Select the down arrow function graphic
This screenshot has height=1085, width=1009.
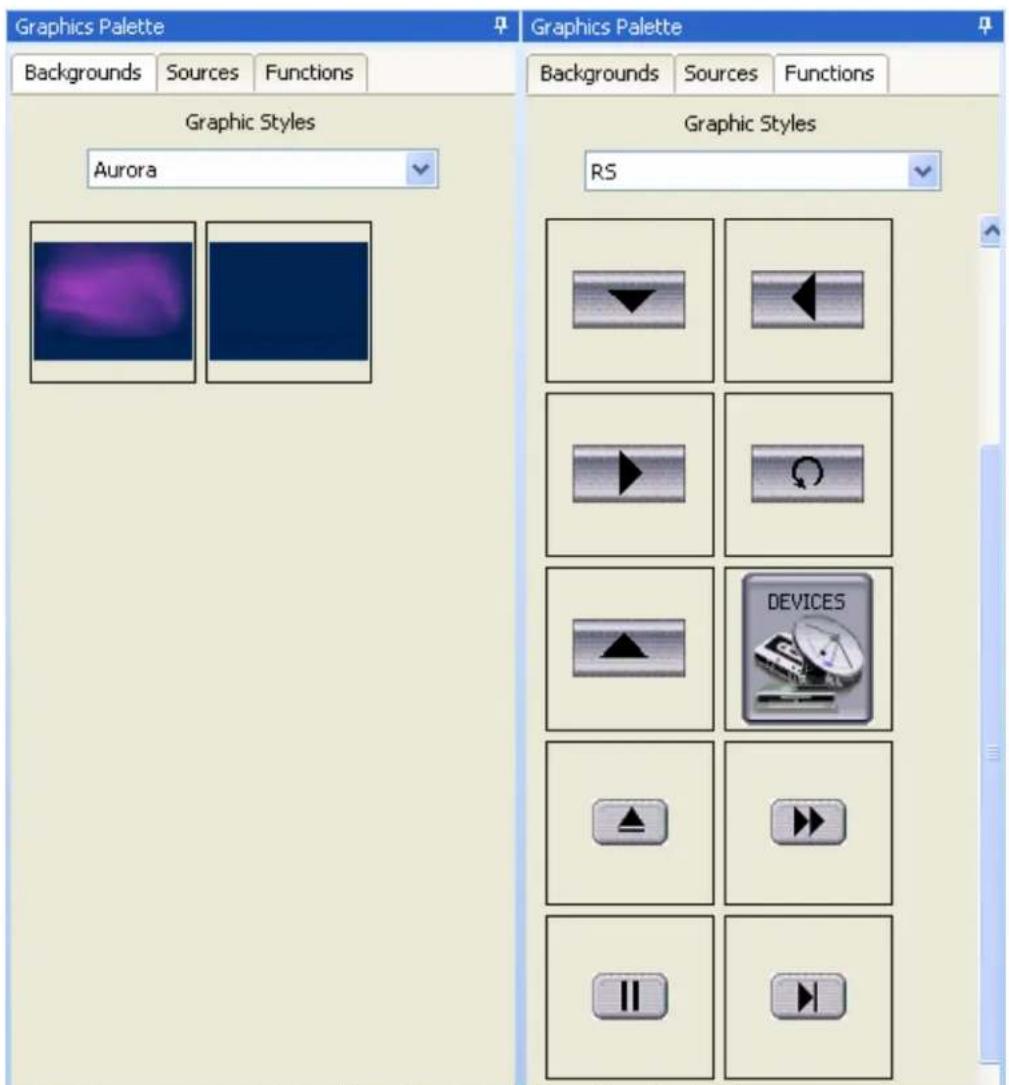coord(628,300)
